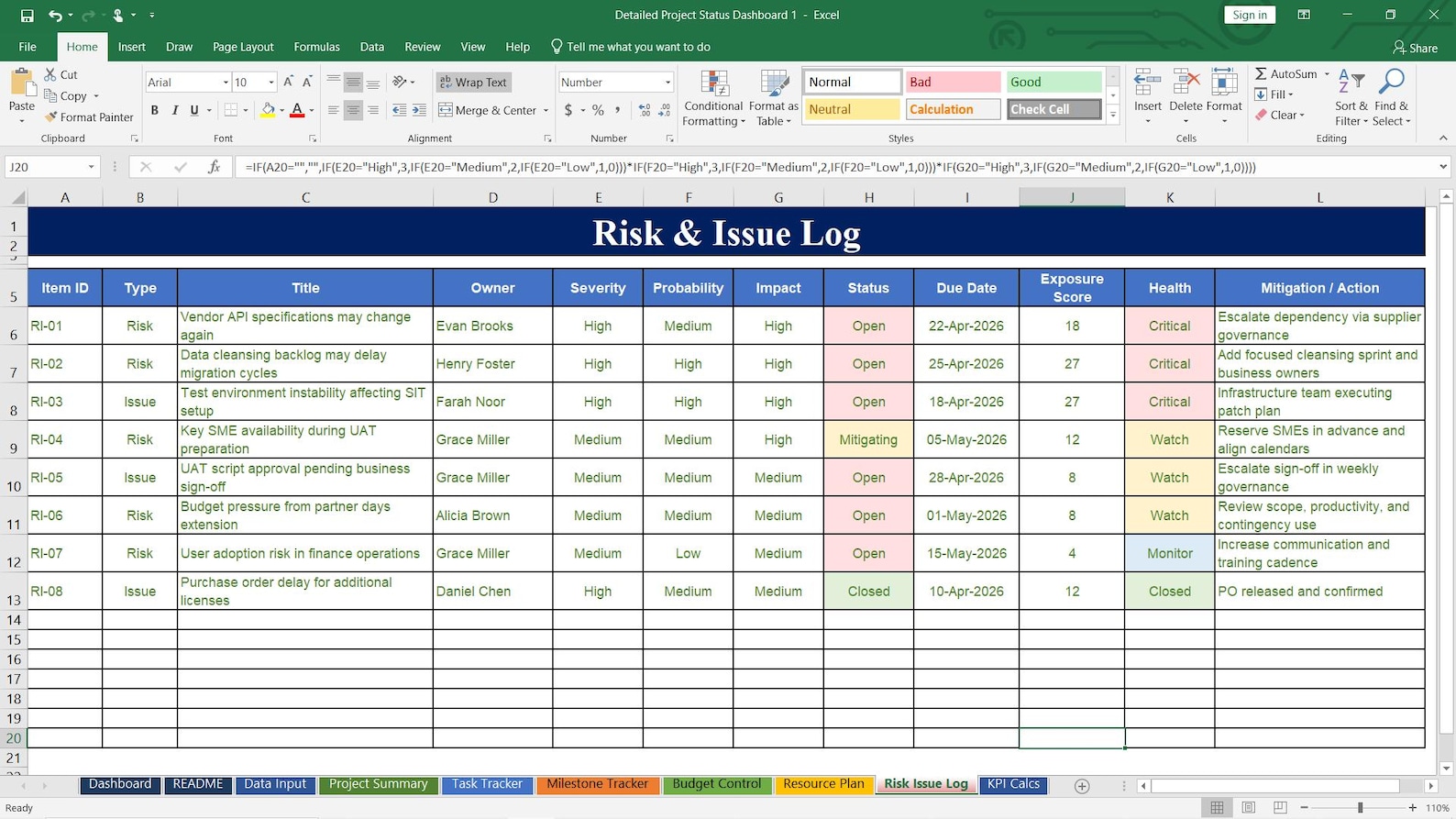
Task: Switch to the Budget Control sheet tab
Action: click(x=717, y=784)
